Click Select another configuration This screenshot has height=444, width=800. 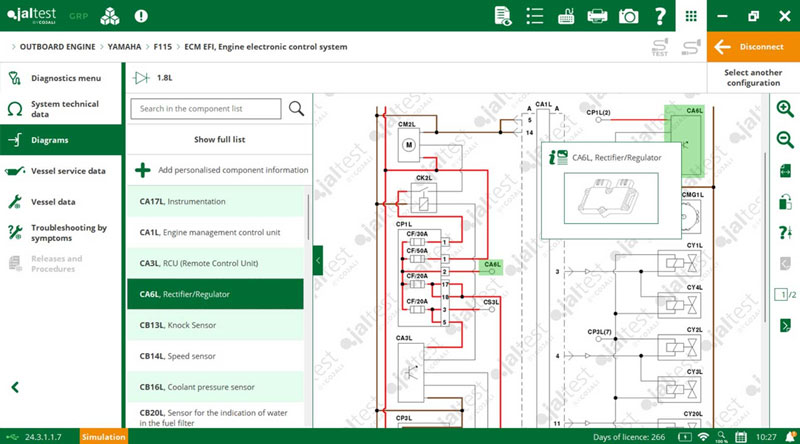tap(753, 78)
